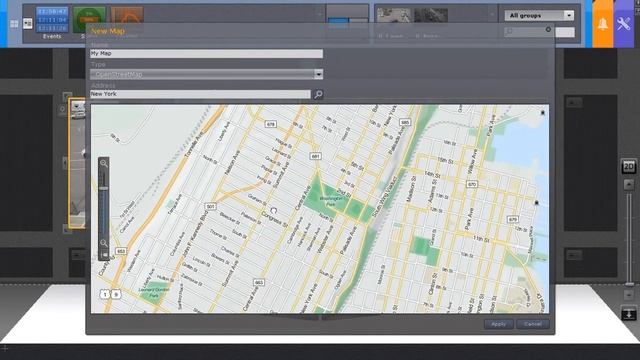Click the 11th St label on the map

(481, 239)
